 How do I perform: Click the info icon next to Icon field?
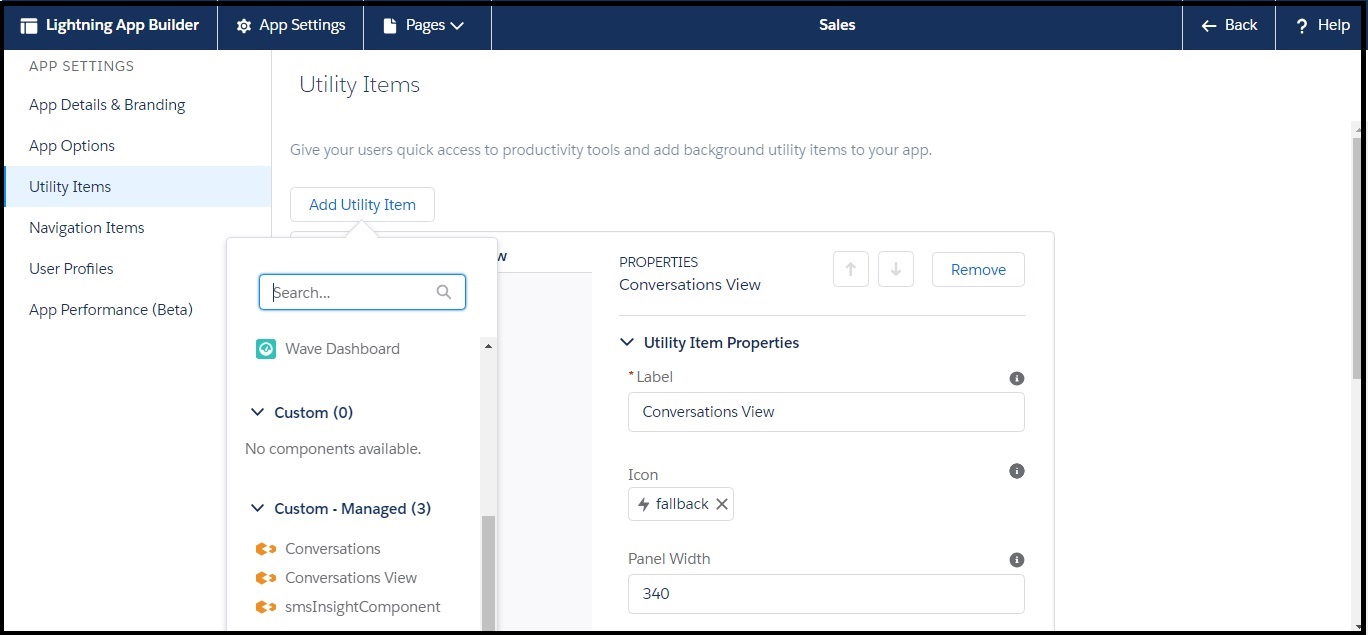[1017, 470]
